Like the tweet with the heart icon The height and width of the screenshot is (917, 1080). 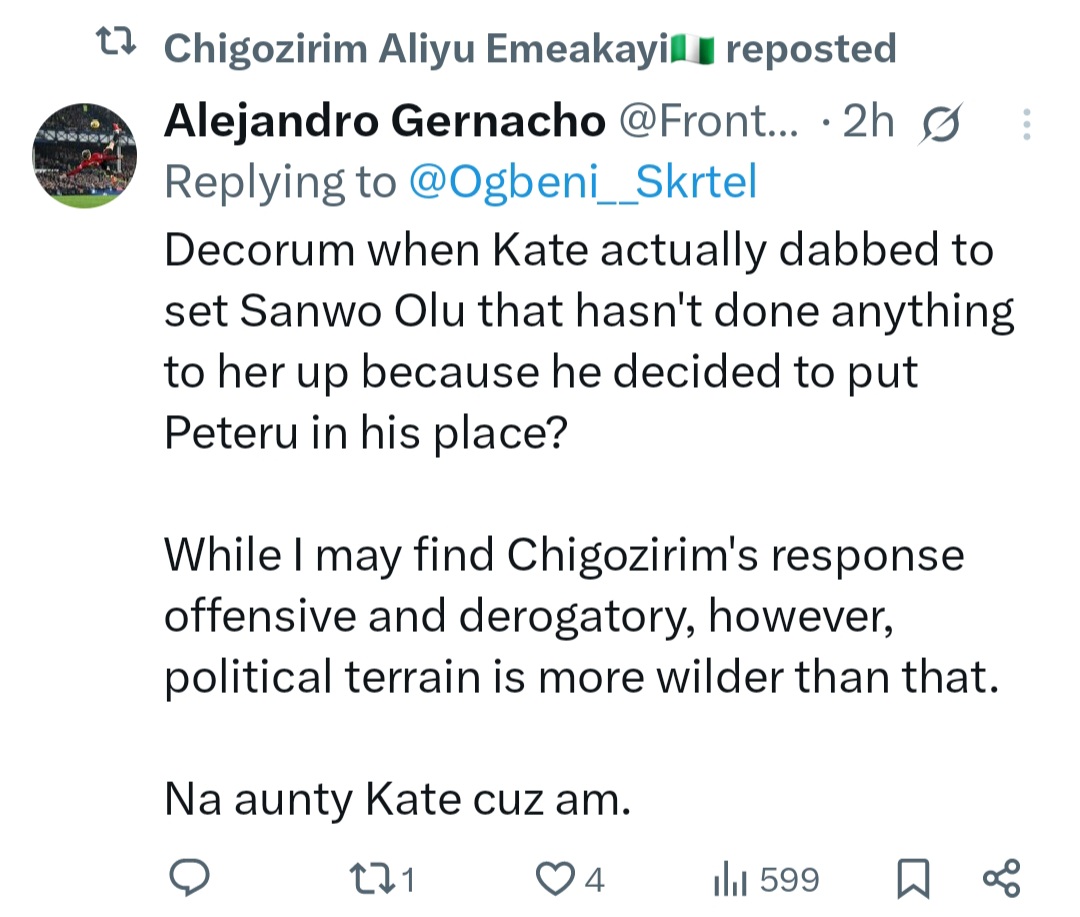point(552,879)
